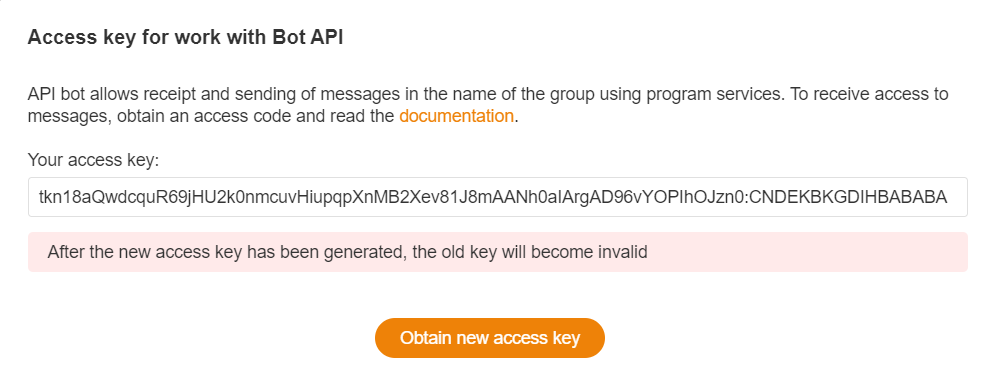Click the CNDEKBKGDIHBABABA segment of key

click(849, 197)
